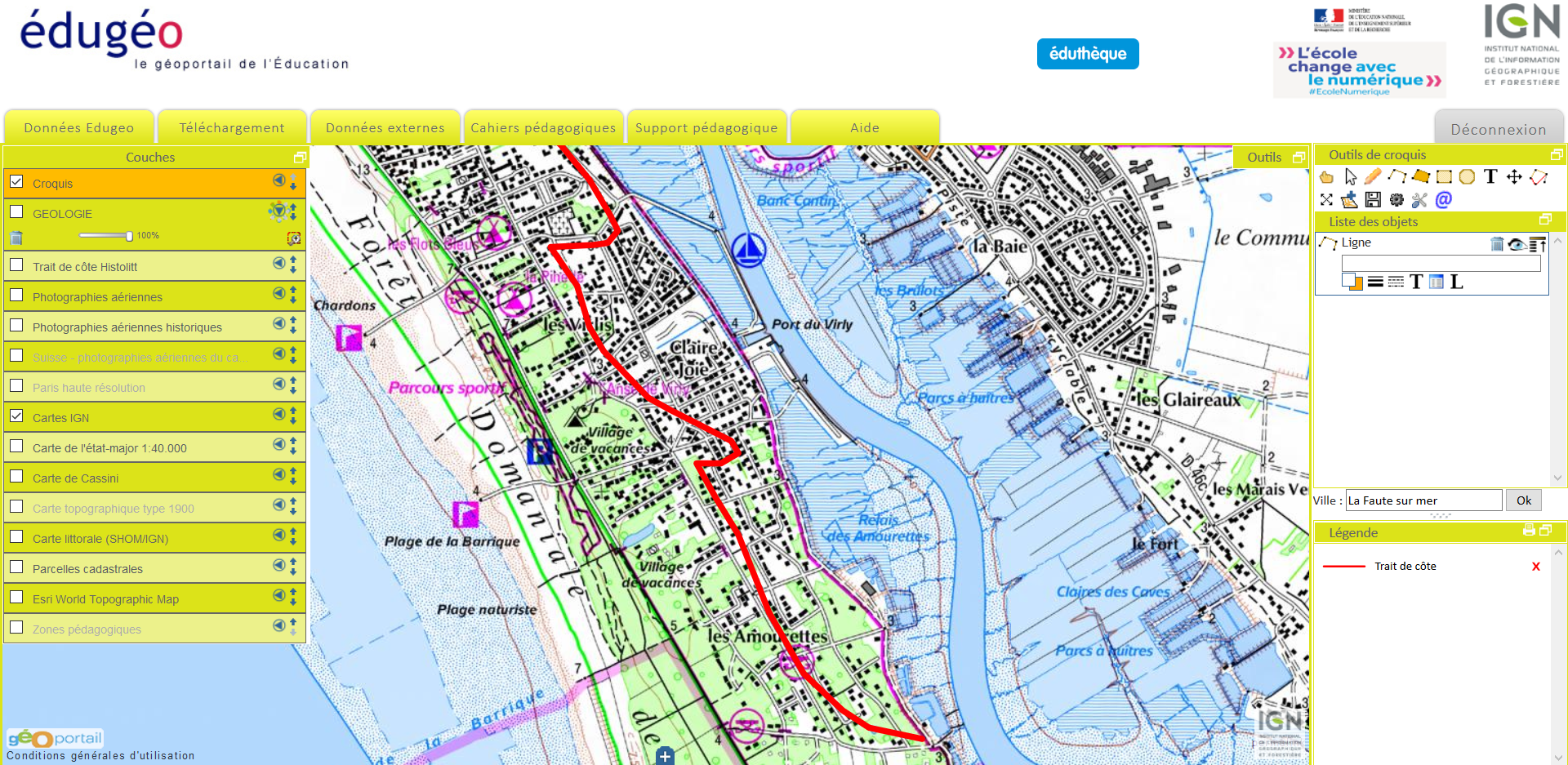Click the blue @ share icon
Viewport: 1568px width, 765px height.
click(1443, 200)
